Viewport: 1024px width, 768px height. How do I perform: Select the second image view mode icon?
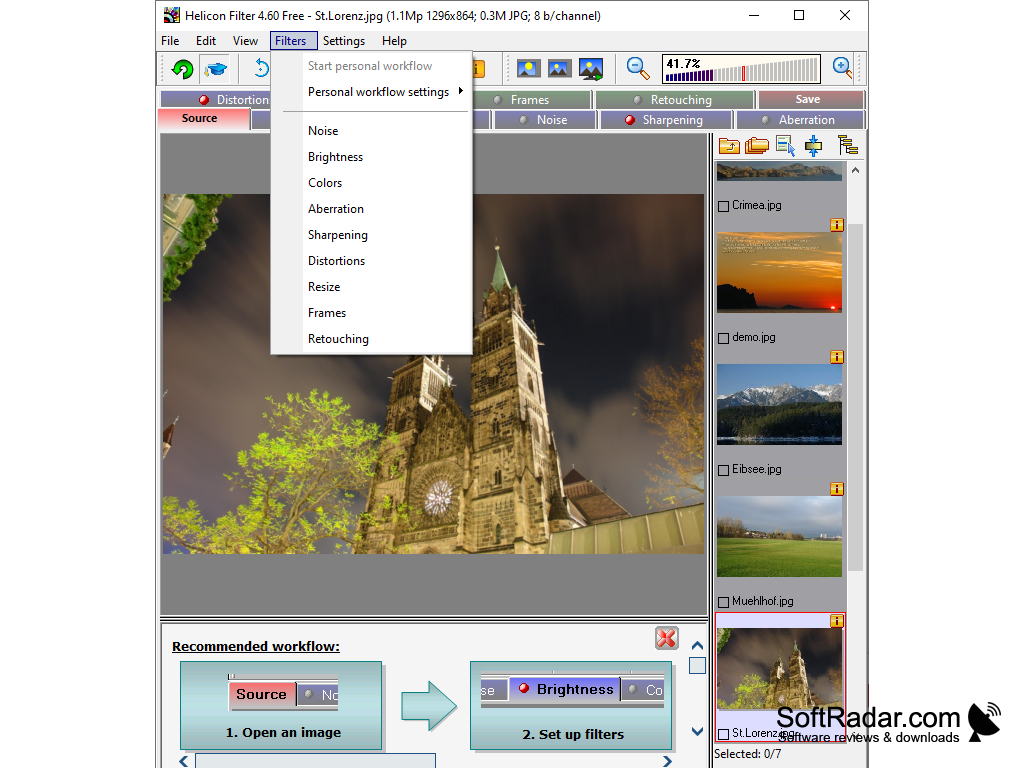[559, 68]
